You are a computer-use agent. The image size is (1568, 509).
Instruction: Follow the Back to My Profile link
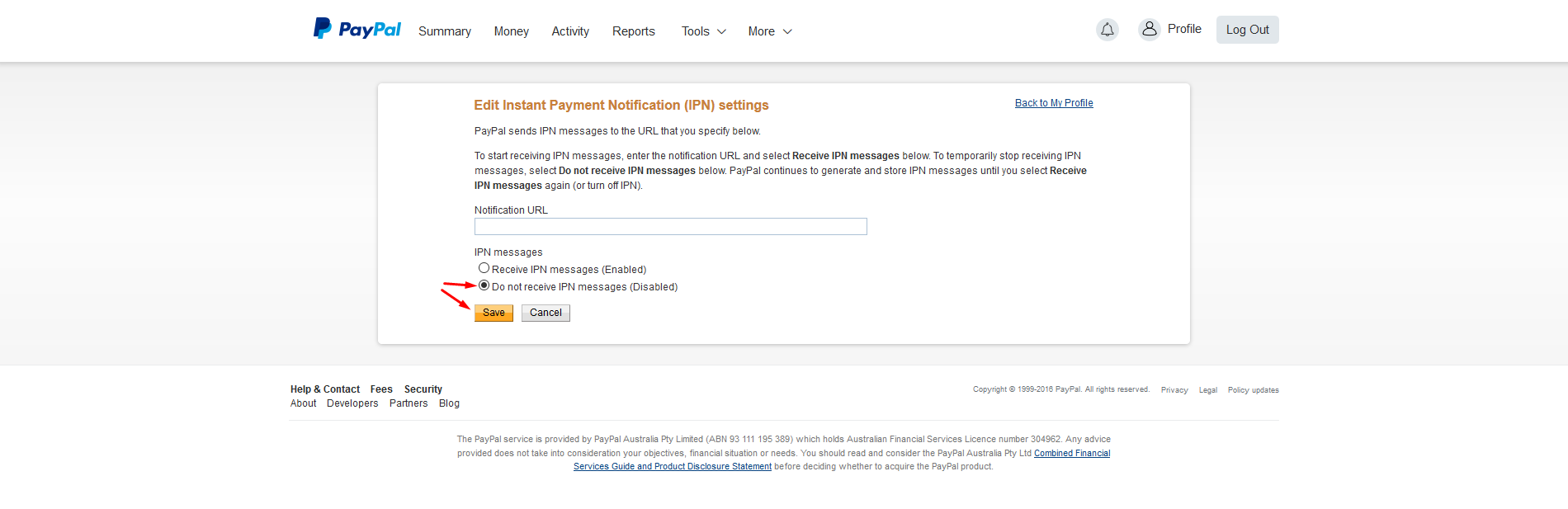(1054, 103)
